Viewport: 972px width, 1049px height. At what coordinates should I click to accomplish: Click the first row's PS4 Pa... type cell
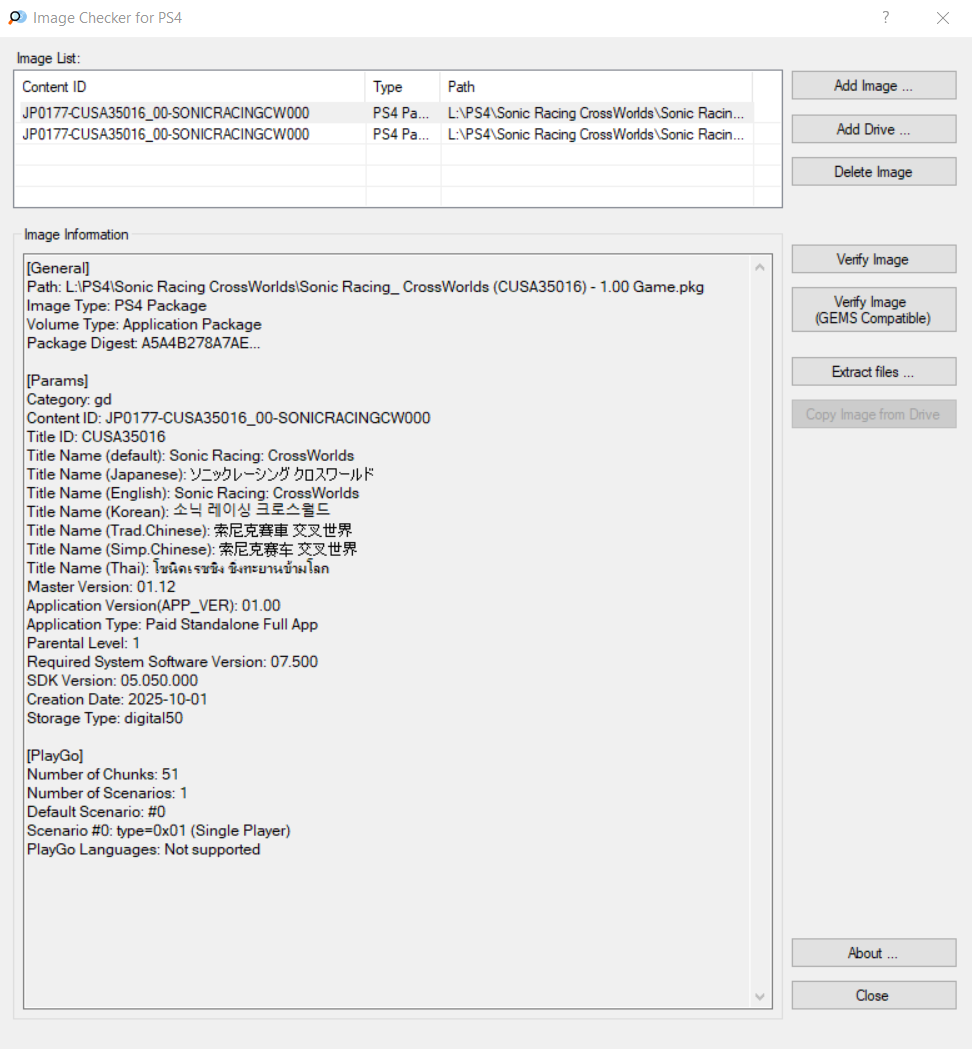coord(401,113)
